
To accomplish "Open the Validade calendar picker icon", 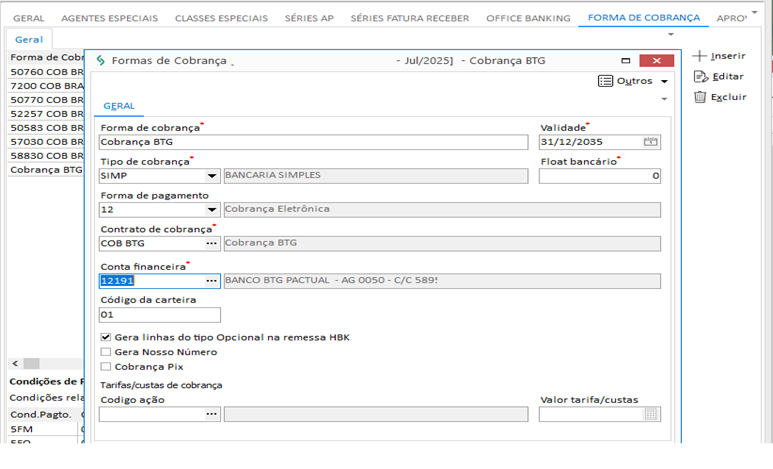I will coord(651,142).
